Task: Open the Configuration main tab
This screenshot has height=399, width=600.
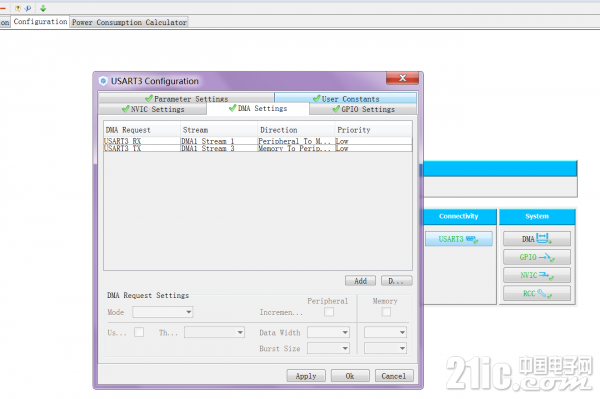Action: click(x=40, y=22)
